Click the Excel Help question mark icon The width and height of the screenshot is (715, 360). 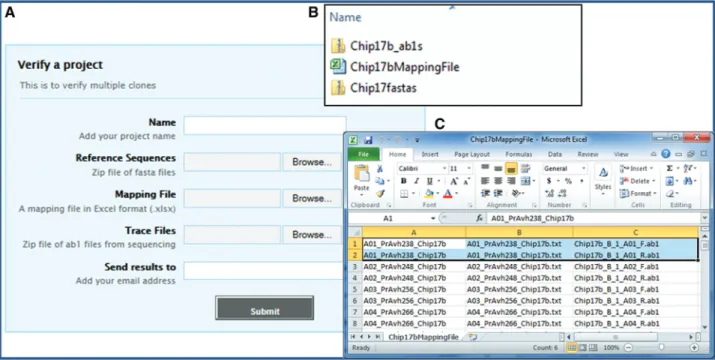coord(666,154)
